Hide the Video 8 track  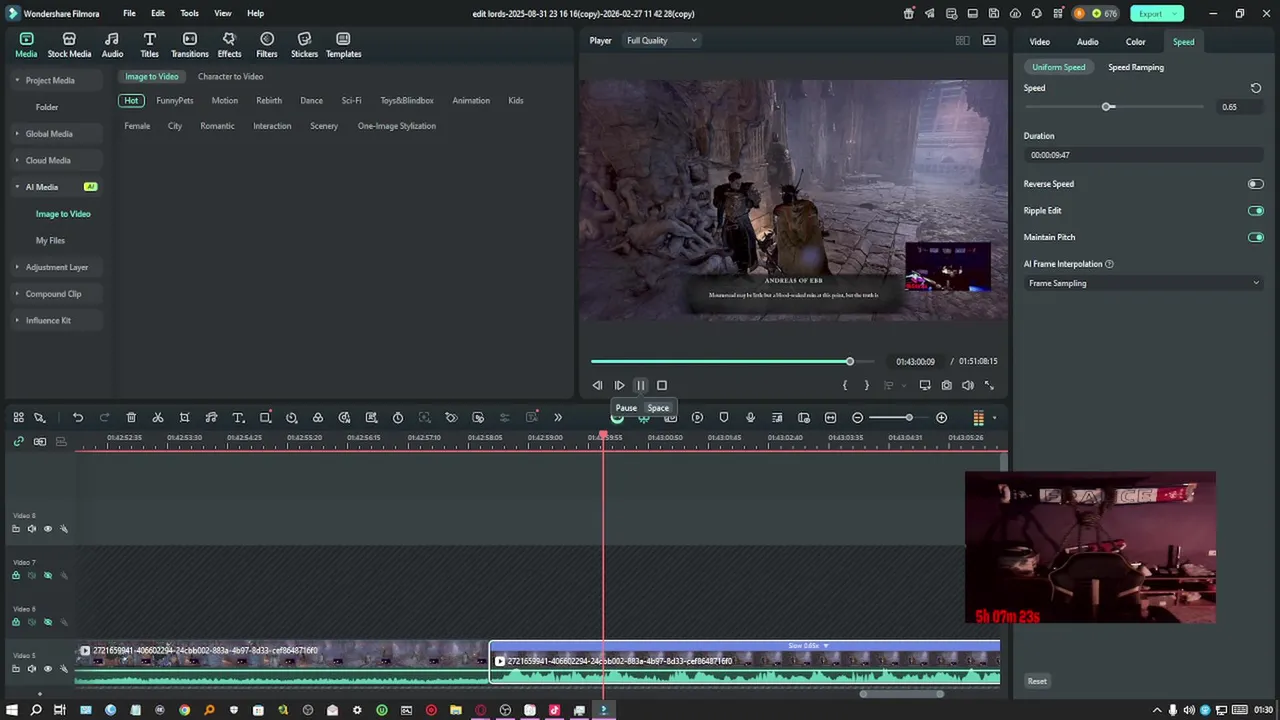point(47,529)
